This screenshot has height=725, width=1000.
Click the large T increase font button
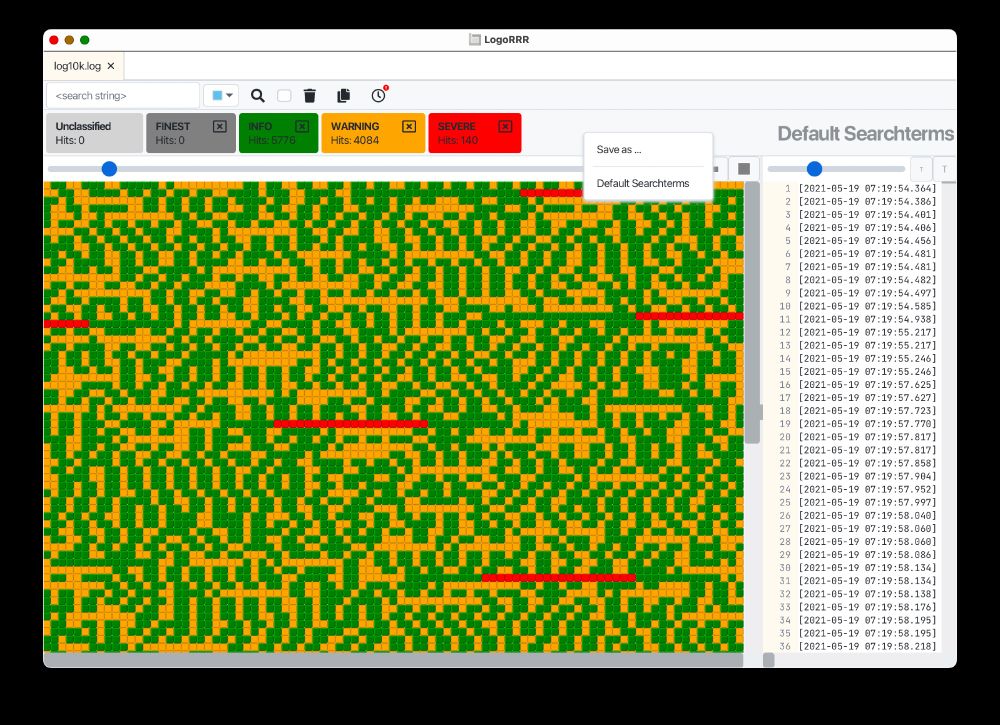[945, 169]
